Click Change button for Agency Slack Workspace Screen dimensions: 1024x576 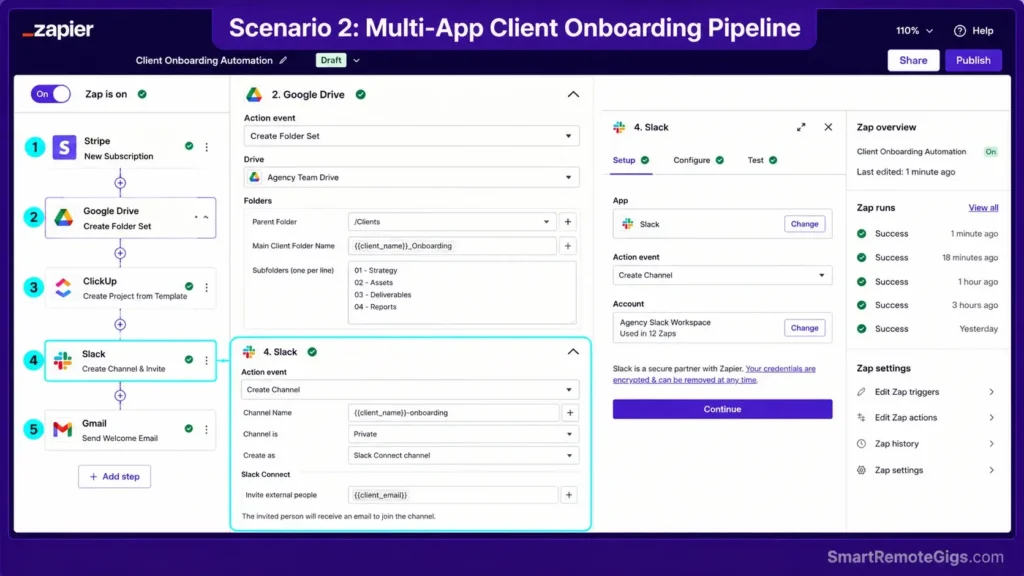click(804, 328)
